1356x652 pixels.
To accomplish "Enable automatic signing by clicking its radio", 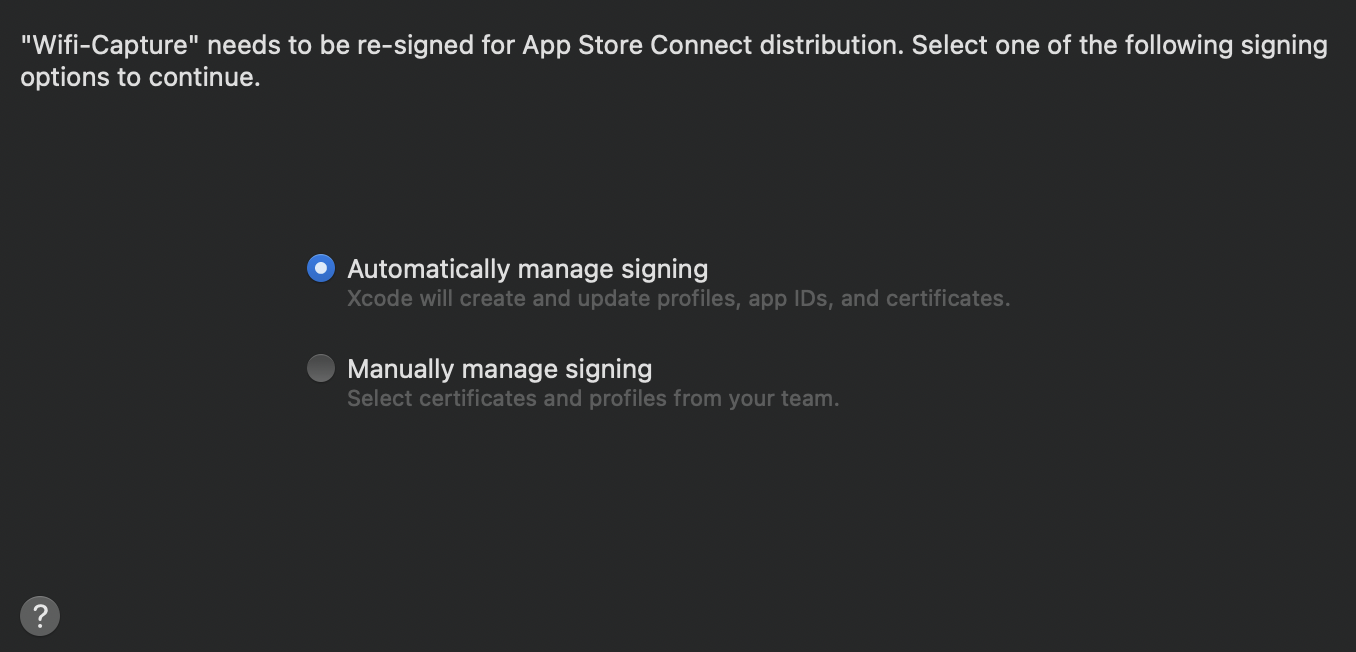I will coord(320,268).
